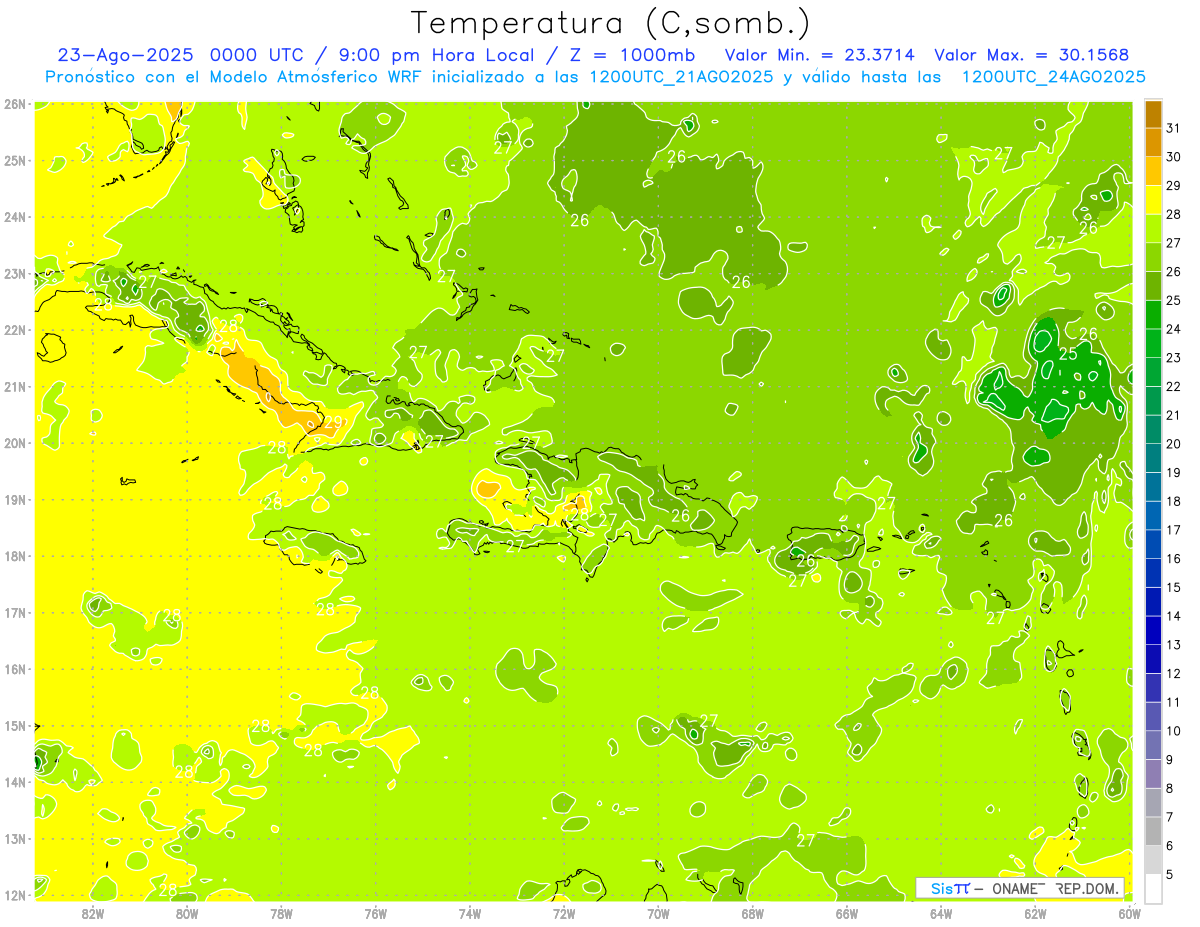
Task: Click the "Temperatura (C,somb.)" title
Action: (x=610, y=22)
